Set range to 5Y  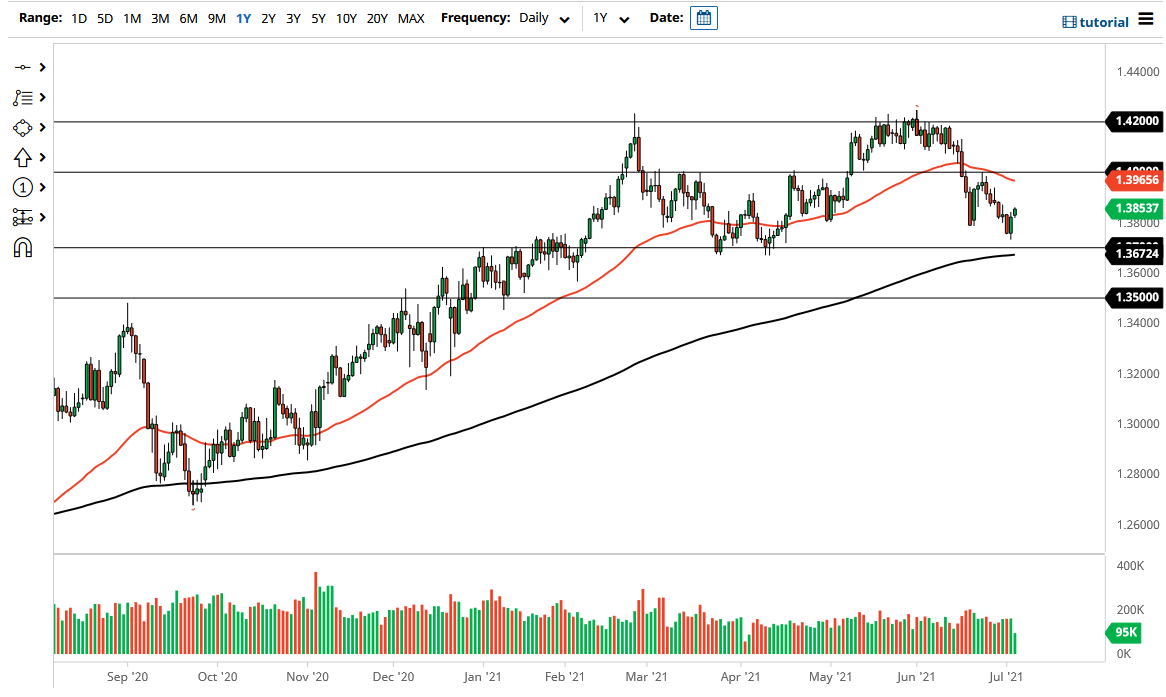click(318, 19)
